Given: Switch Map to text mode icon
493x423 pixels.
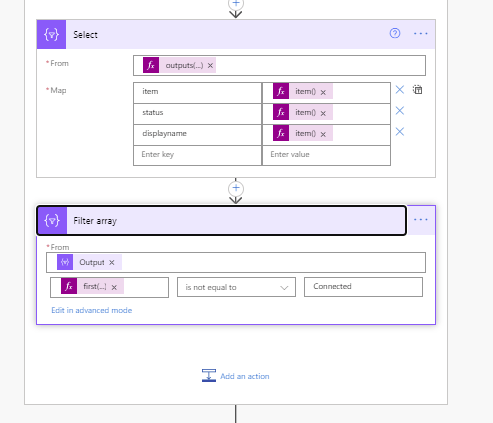Looking at the screenshot, I should tap(417, 90).
